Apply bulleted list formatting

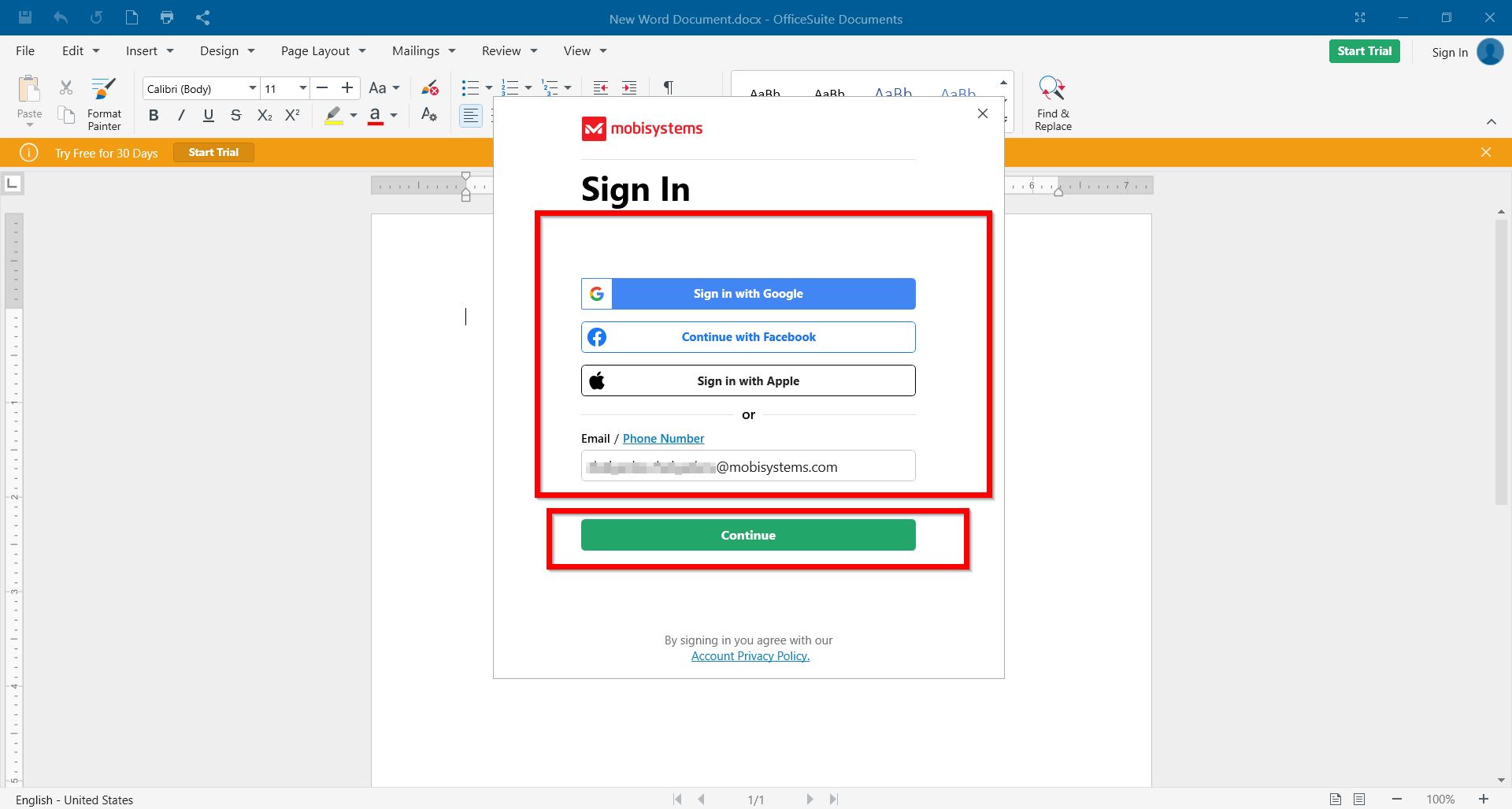click(470, 87)
